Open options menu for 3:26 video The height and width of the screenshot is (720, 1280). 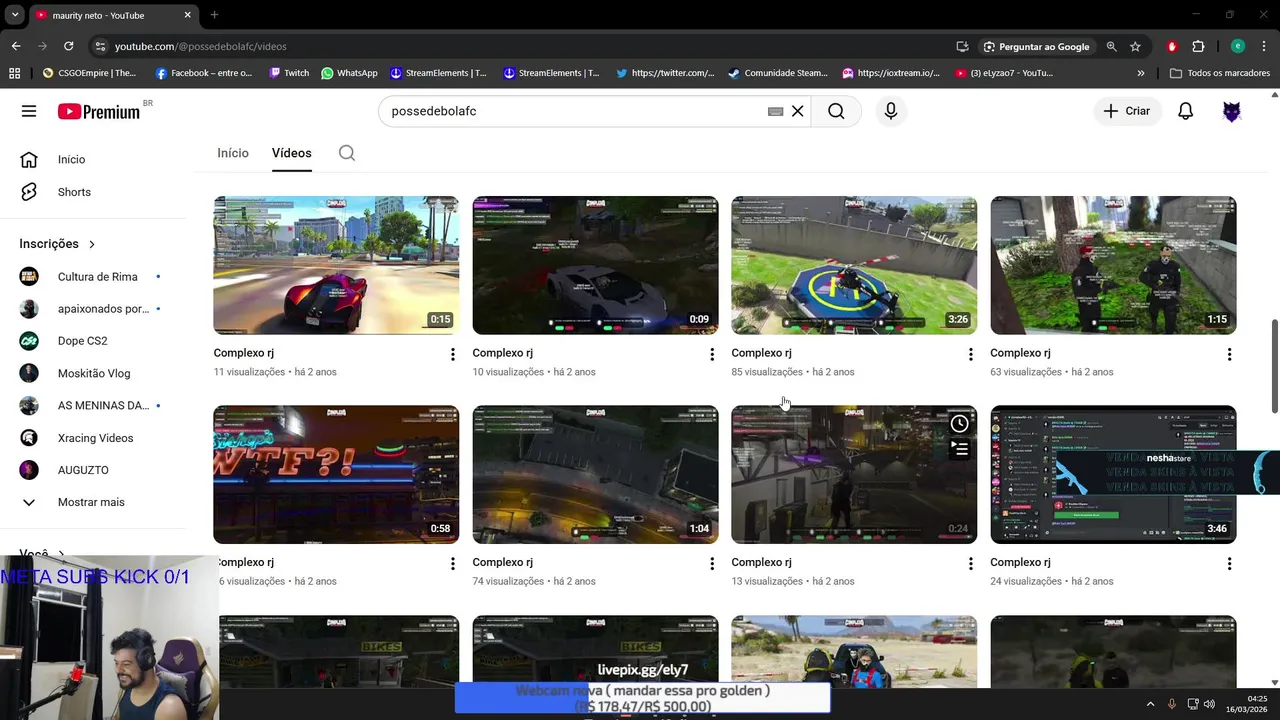click(x=970, y=354)
